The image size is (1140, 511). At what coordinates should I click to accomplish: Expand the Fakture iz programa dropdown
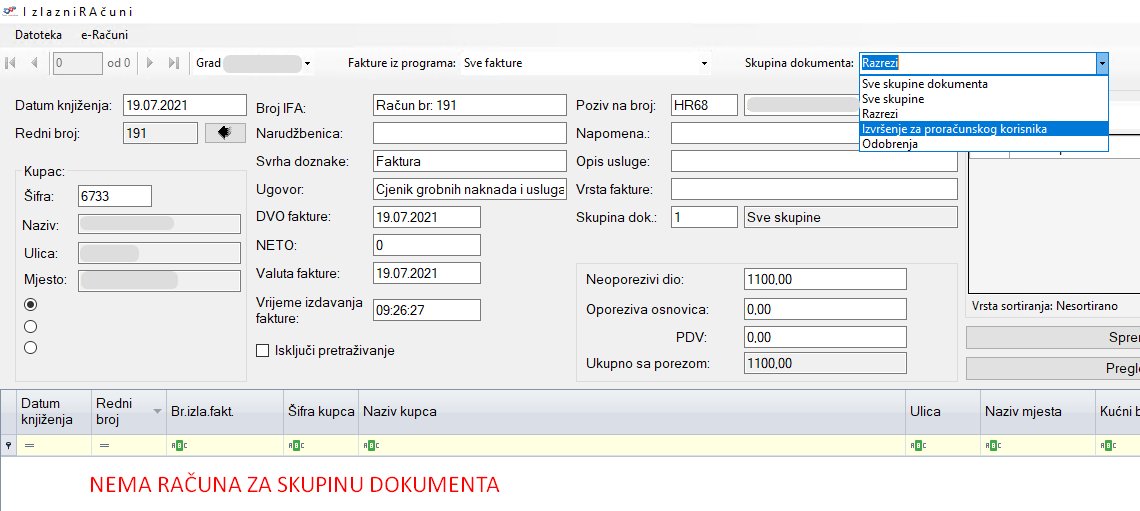click(x=704, y=63)
